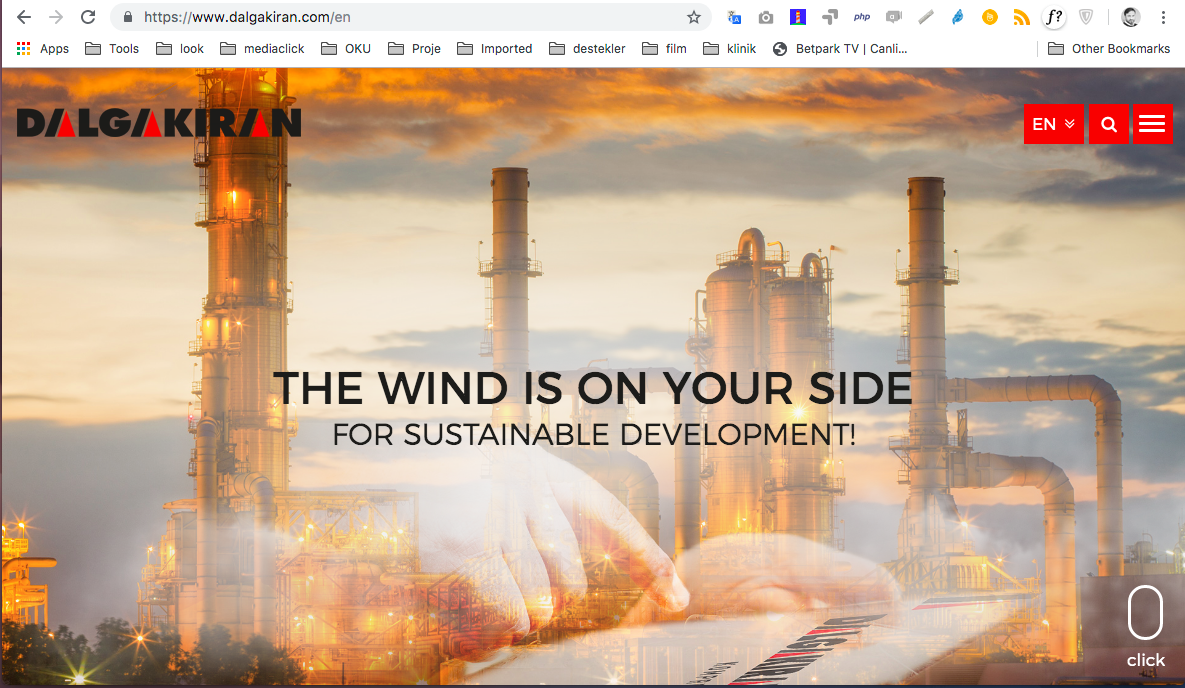Screen dimensions: 1185x688
Task: Expand the Other Bookmarks folder
Action: click(x=1108, y=48)
